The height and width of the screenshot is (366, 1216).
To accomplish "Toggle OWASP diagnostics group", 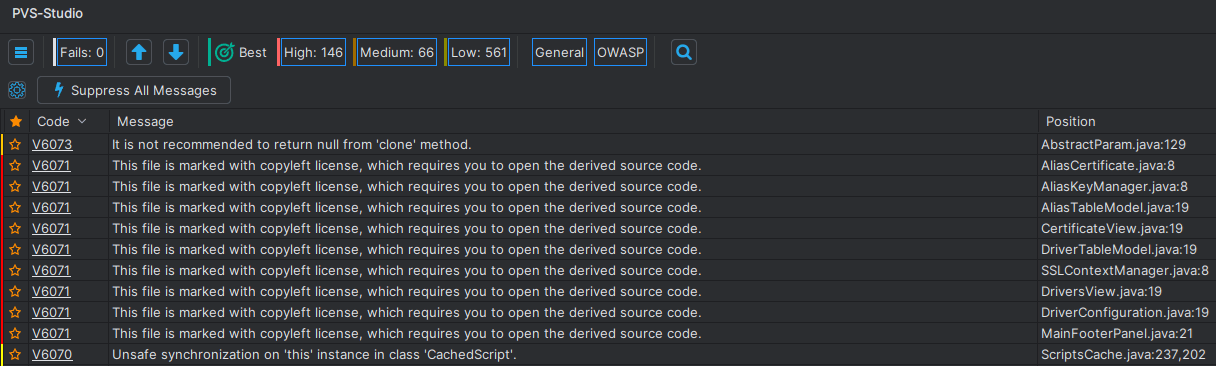I will point(620,52).
